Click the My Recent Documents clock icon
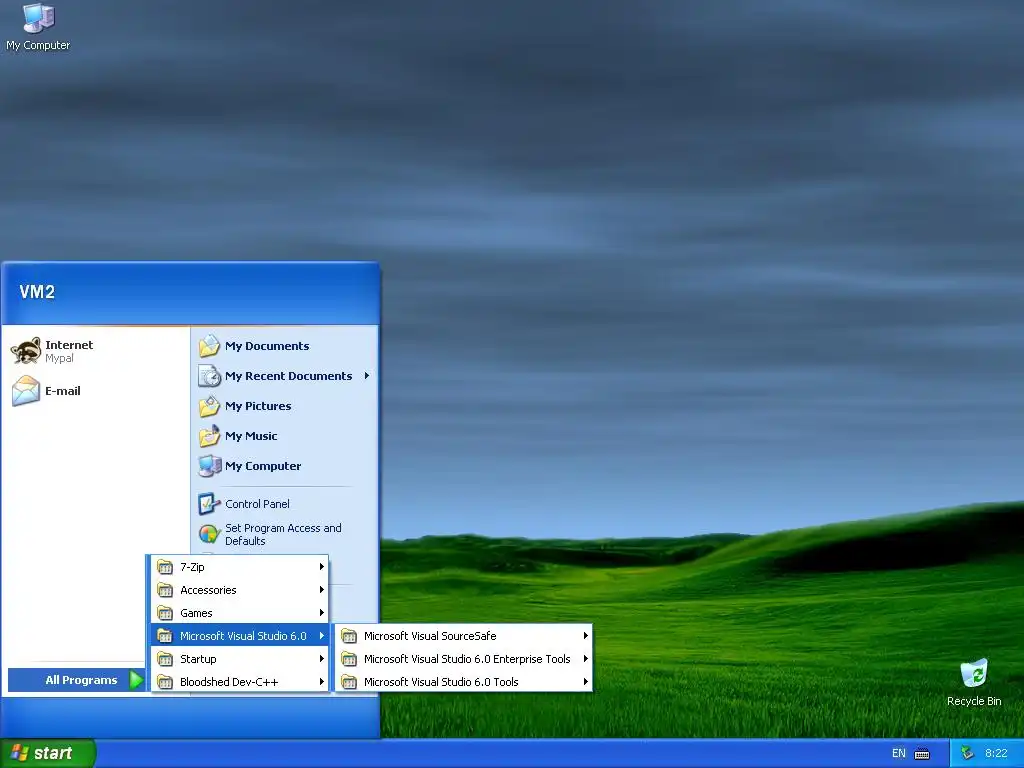The width and height of the screenshot is (1024, 768). [x=209, y=376]
